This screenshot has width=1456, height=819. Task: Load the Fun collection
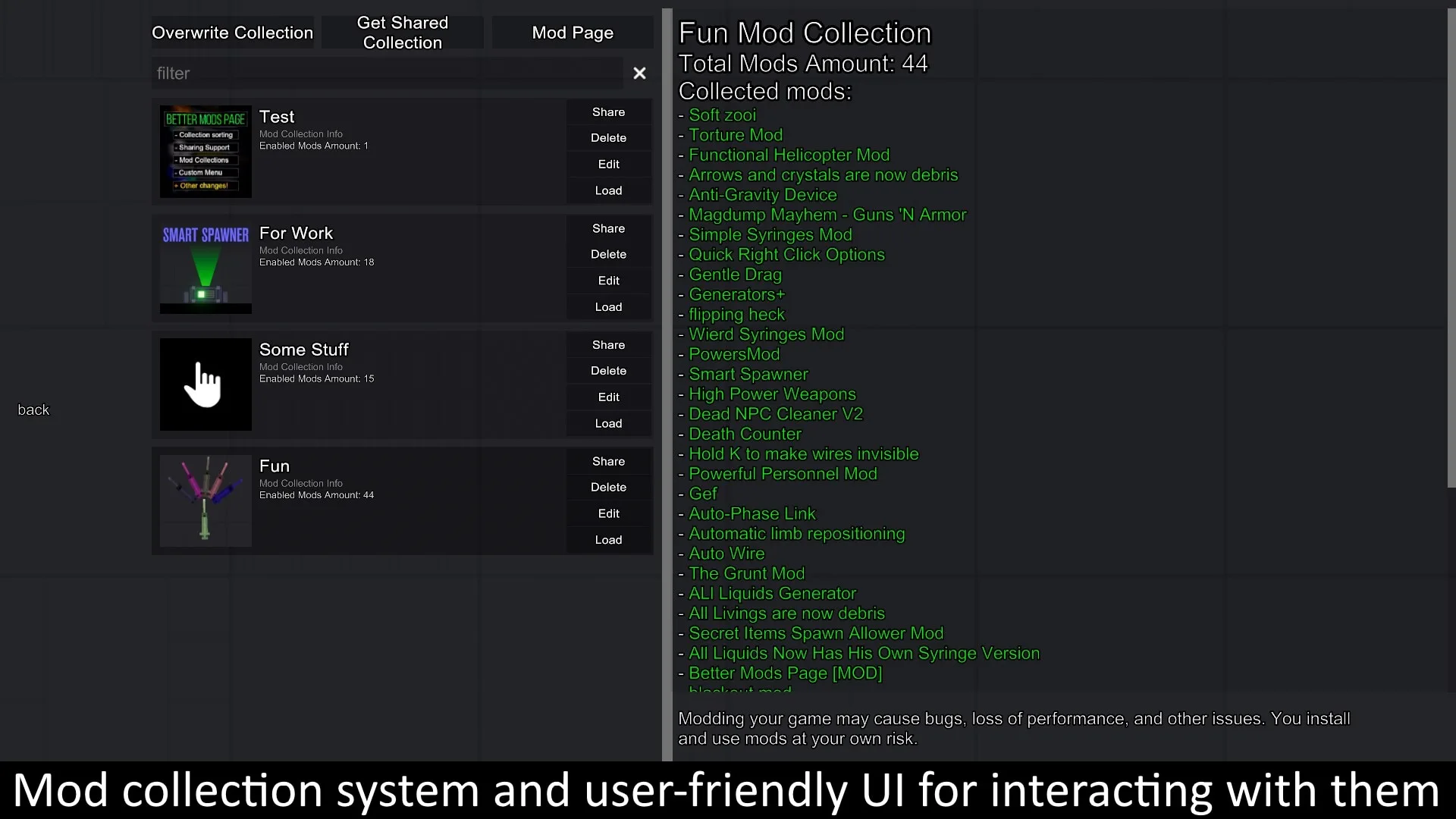click(x=609, y=540)
